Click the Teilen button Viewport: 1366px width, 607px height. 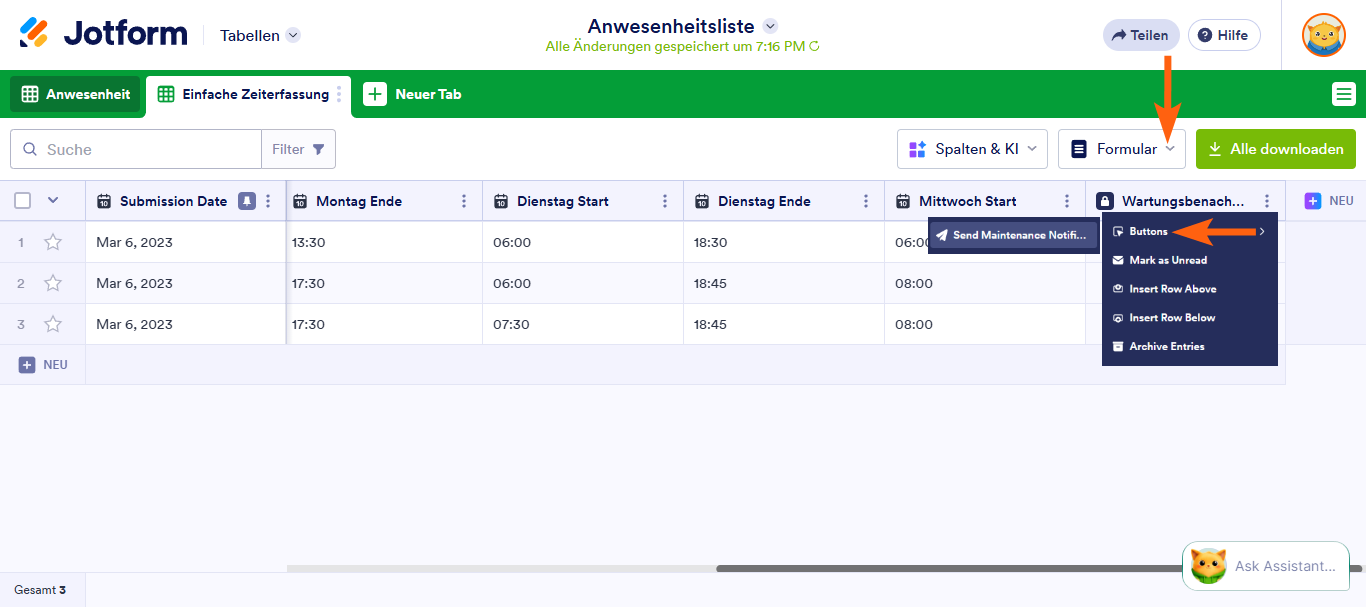point(1141,35)
